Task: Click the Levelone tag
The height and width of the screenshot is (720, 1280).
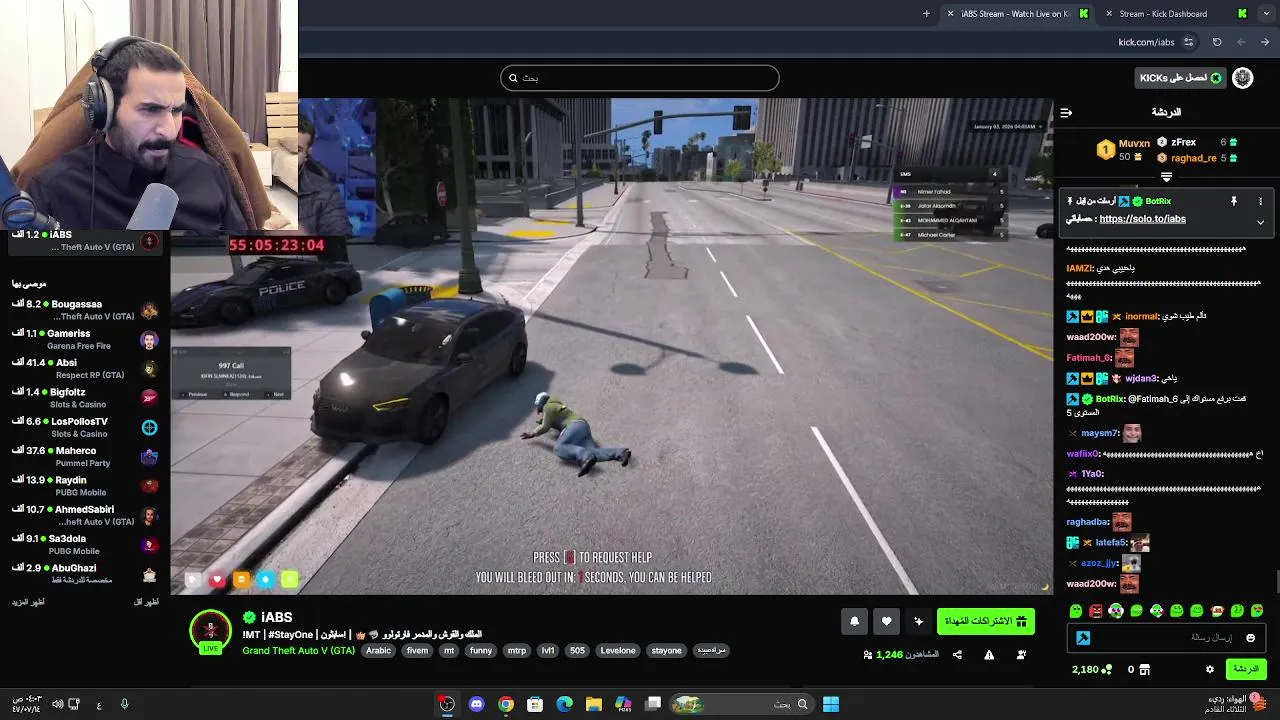Action: click(617, 651)
